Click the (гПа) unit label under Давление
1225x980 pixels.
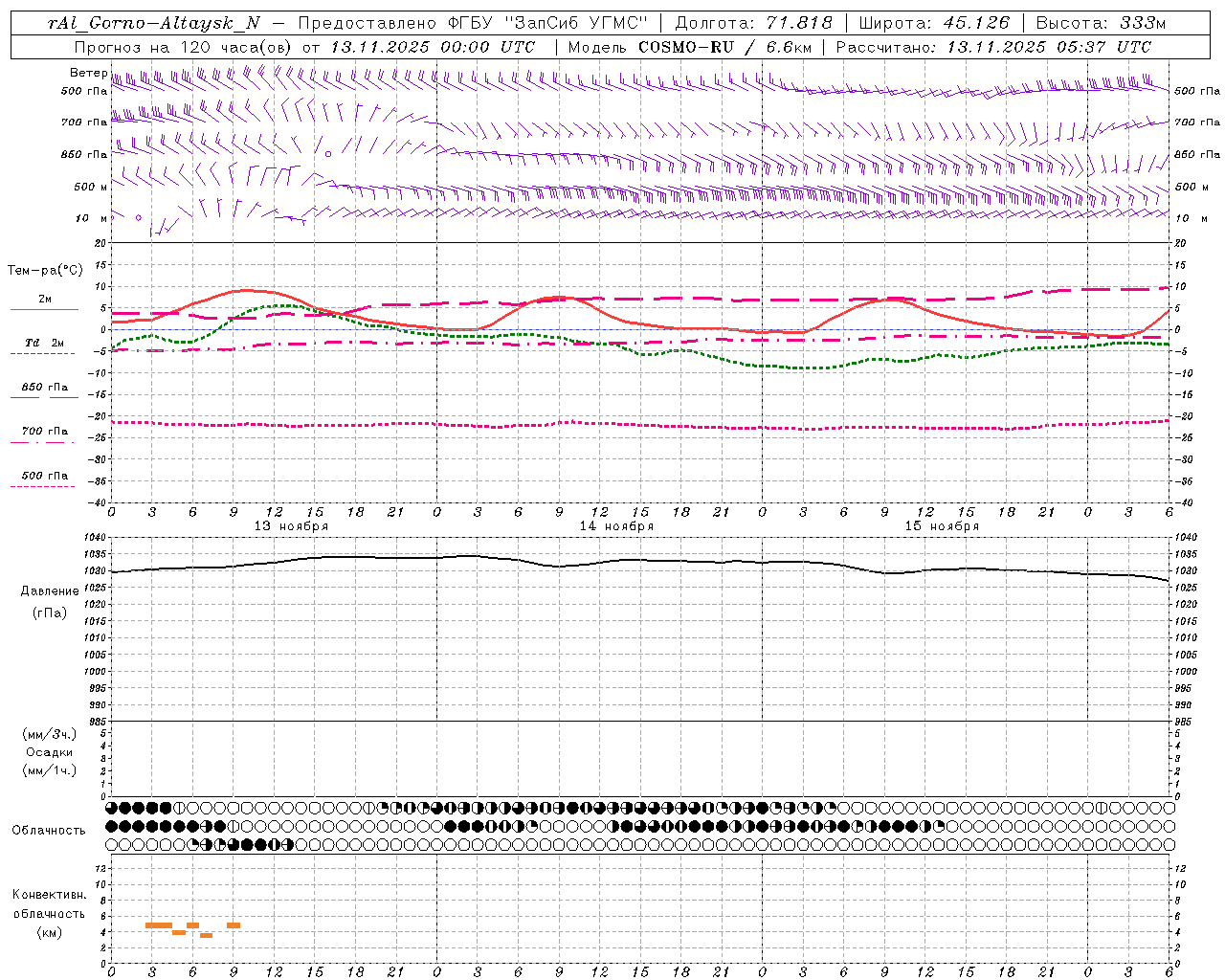pos(50,613)
